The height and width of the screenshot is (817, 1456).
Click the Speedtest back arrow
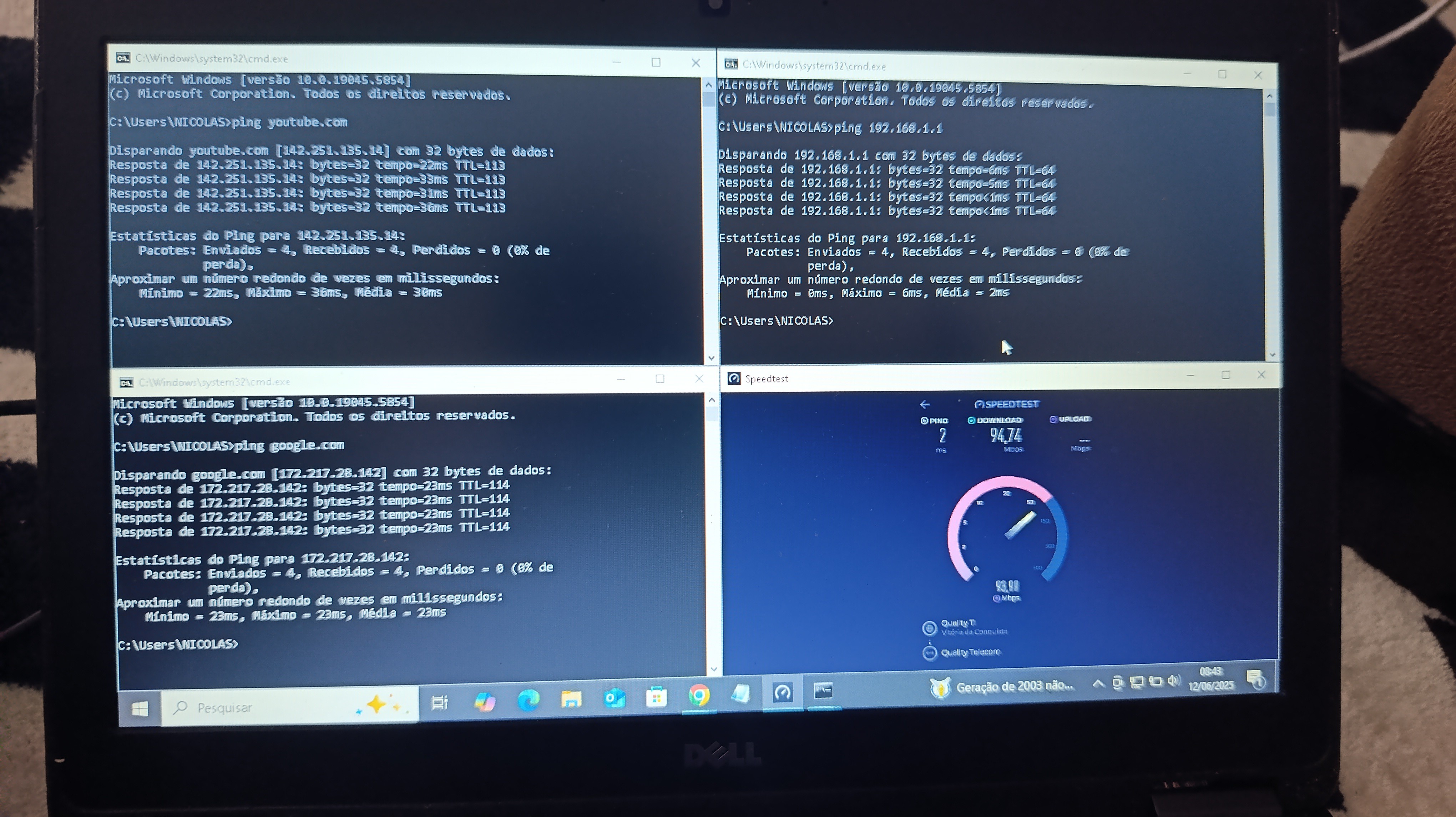click(925, 404)
